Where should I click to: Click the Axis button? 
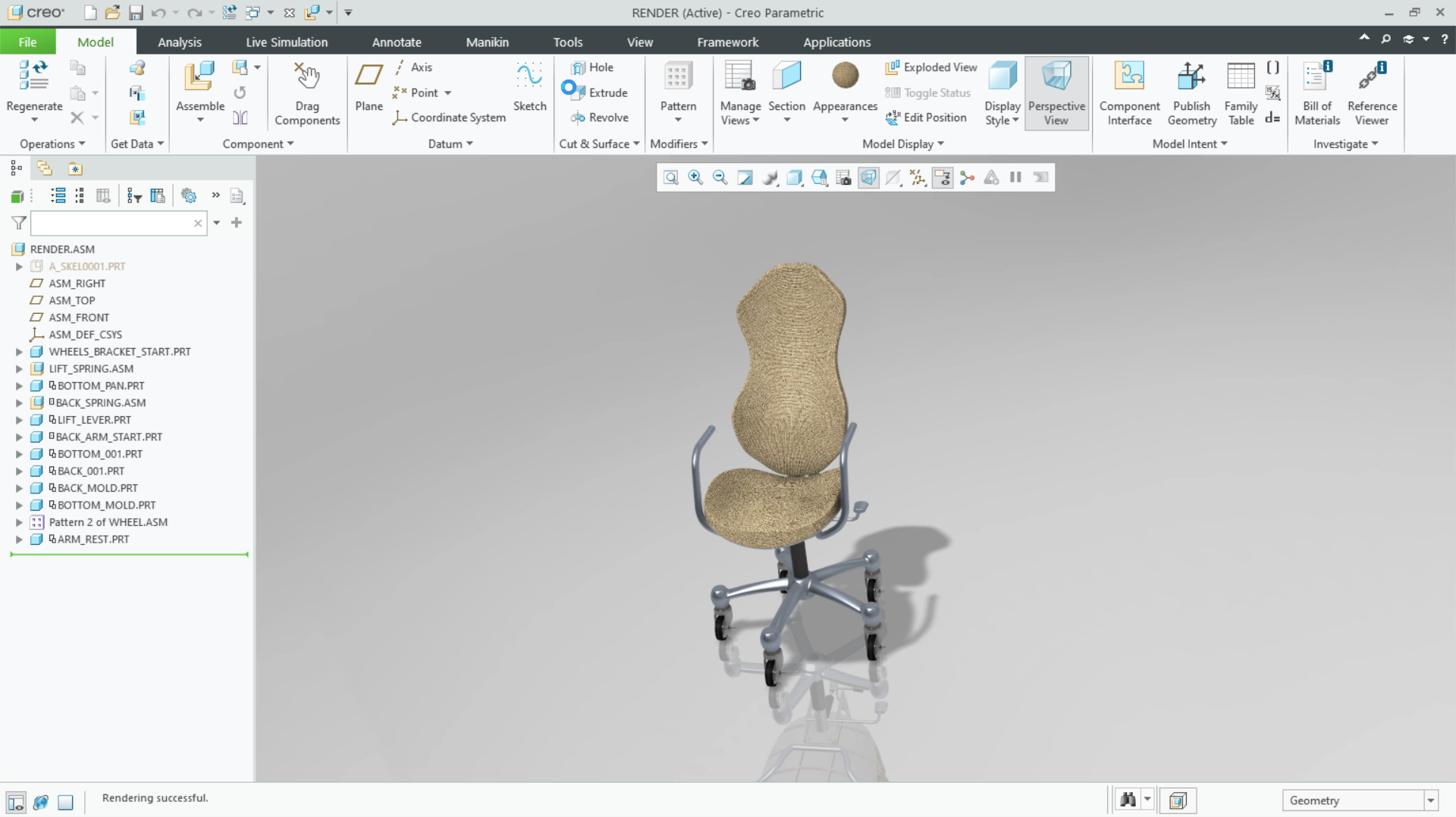[413, 67]
